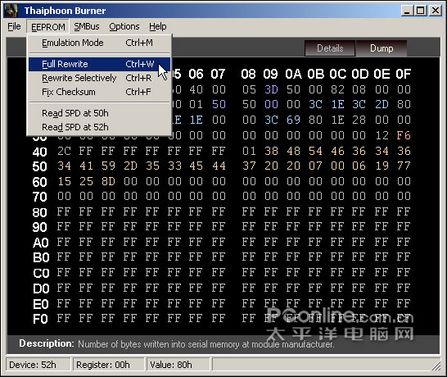This screenshot has width=447, height=377.
Task: Select byte 69 under column 0A
Action: pos(293,120)
